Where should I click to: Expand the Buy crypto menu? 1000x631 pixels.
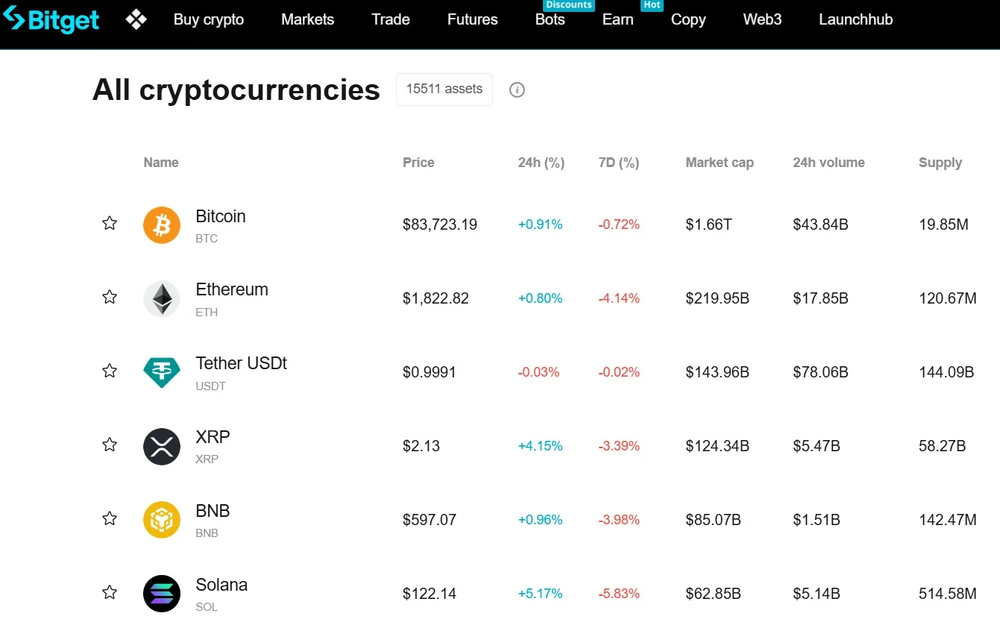click(208, 19)
